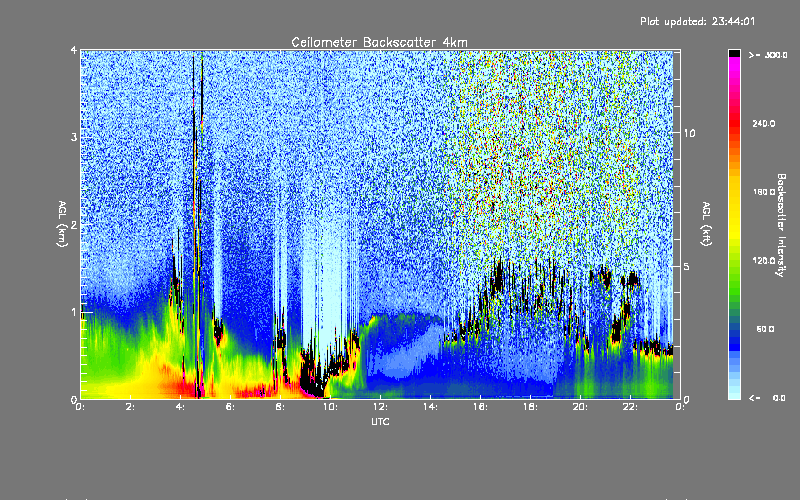Click the '180.0' colorbar label
Screen dimensions: 800x500
point(764,192)
